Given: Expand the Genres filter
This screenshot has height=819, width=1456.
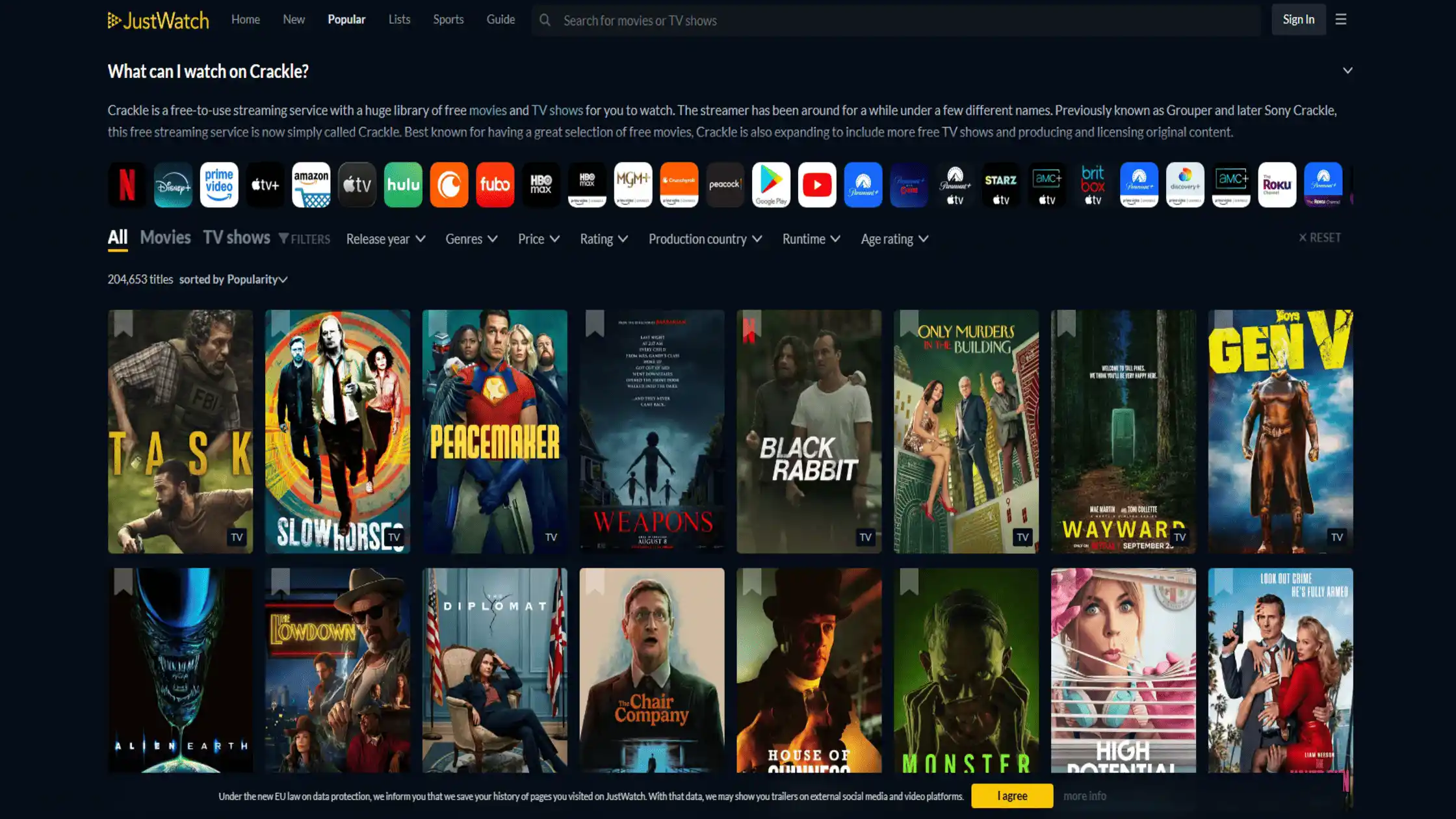Looking at the screenshot, I should click(471, 239).
